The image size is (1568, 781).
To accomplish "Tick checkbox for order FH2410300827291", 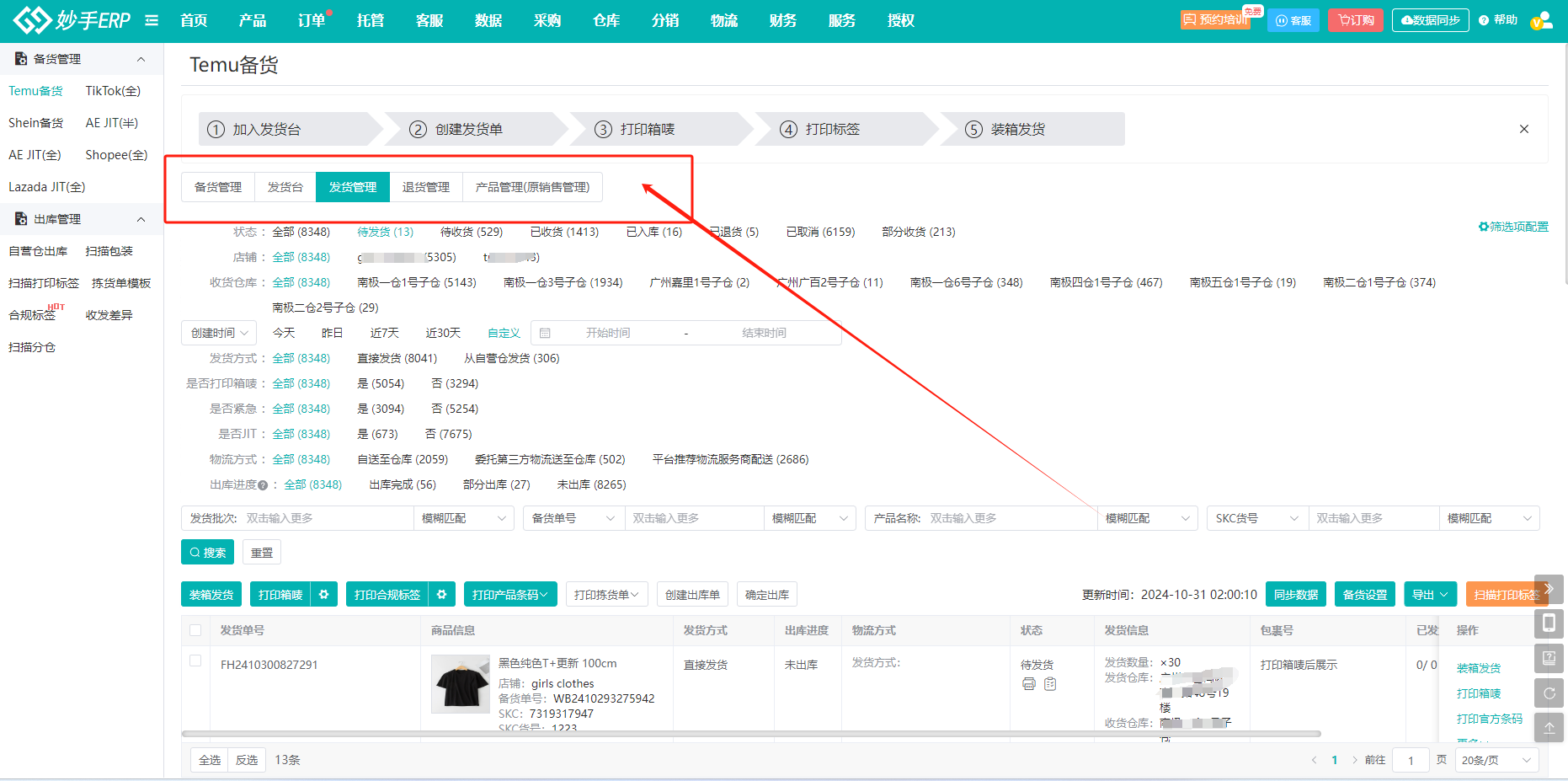I will point(195,661).
